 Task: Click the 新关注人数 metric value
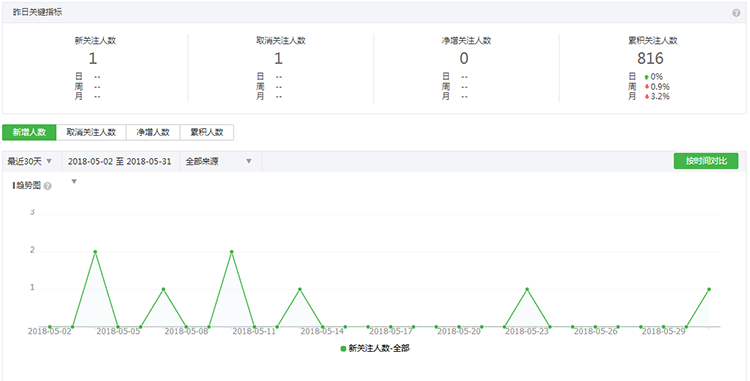pos(93,58)
